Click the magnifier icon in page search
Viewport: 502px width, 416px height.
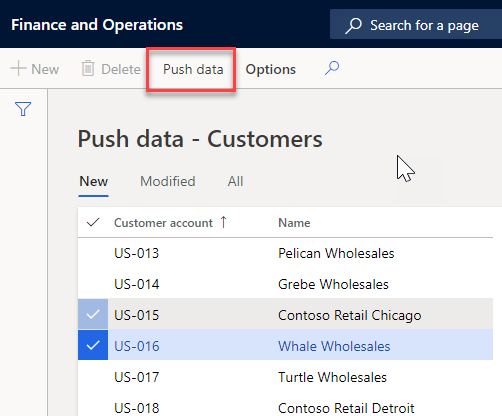tap(353, 26)
